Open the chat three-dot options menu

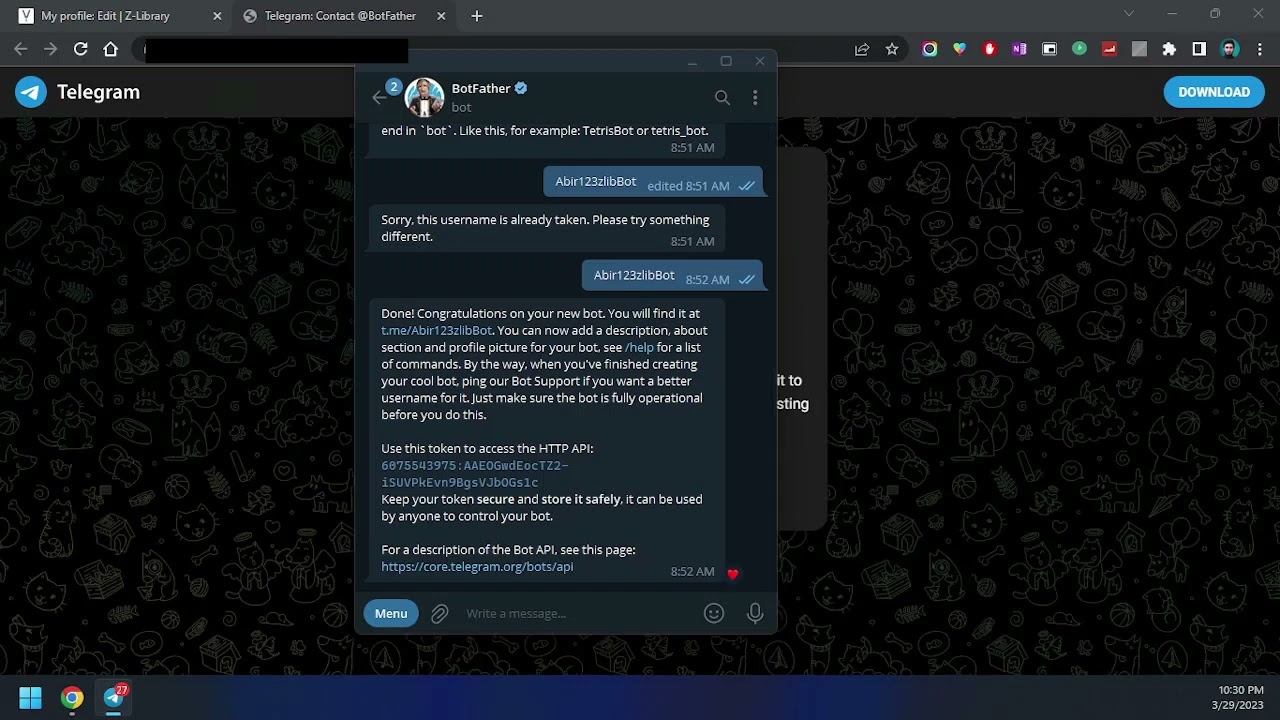(x=755, y=97)
